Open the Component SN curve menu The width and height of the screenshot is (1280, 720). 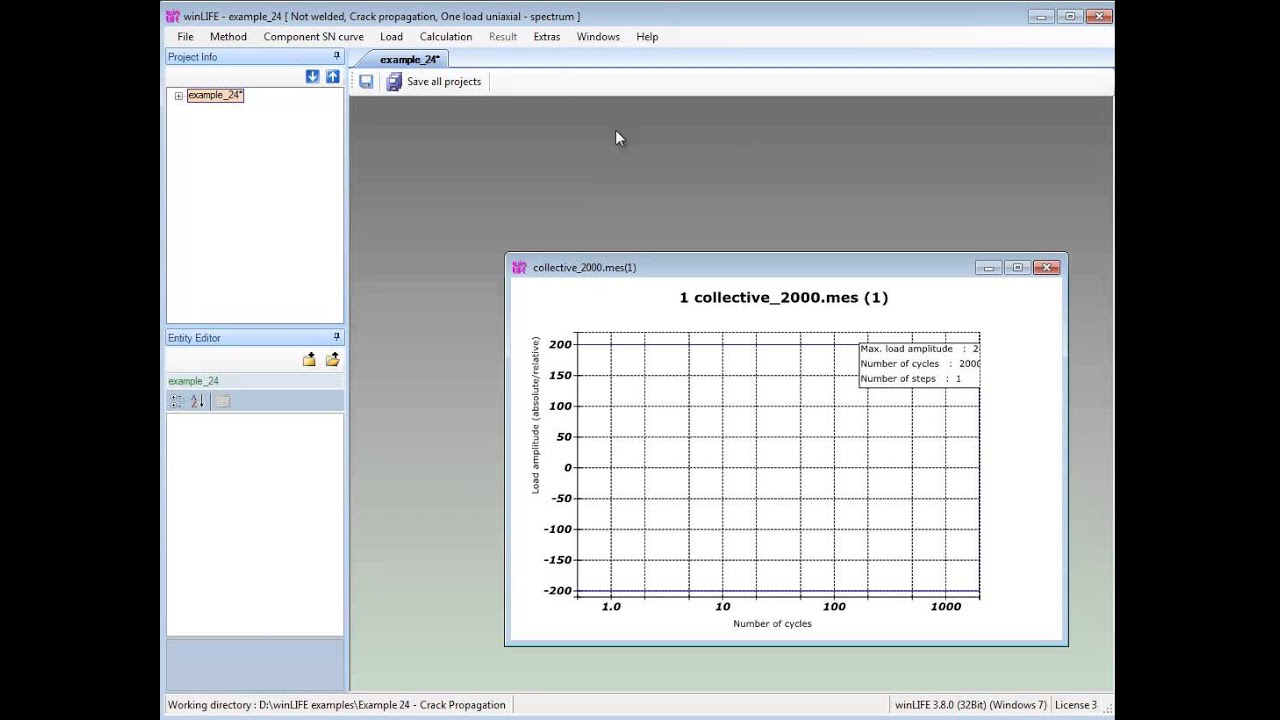pos(313,37)
